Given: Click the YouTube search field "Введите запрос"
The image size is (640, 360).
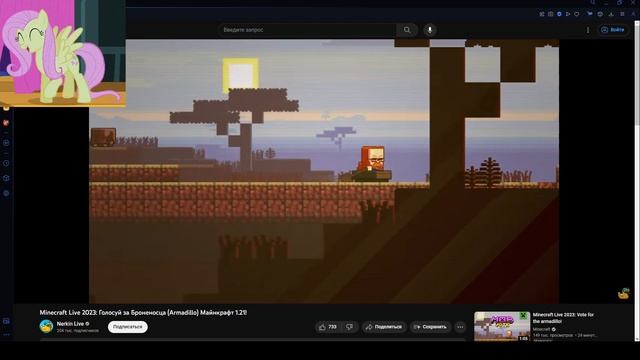Looking at the screenshot, I should [x=307, y=30].
